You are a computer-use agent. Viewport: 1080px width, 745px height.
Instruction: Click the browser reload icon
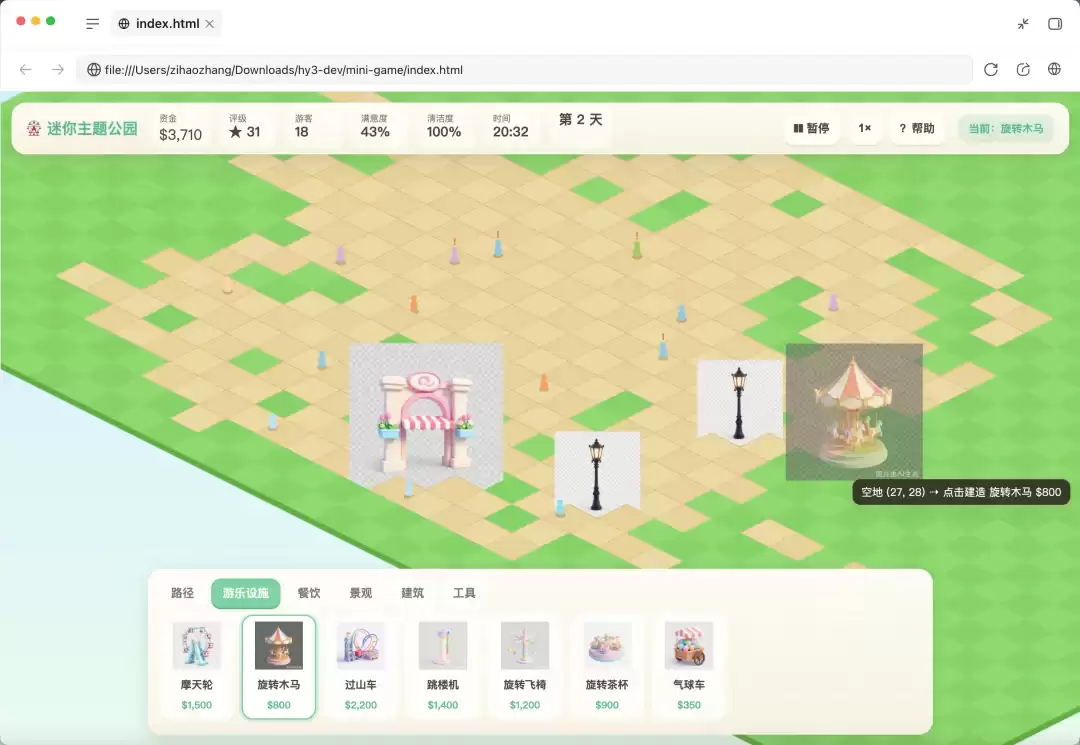pyautogui.click(x=990, y=70)
